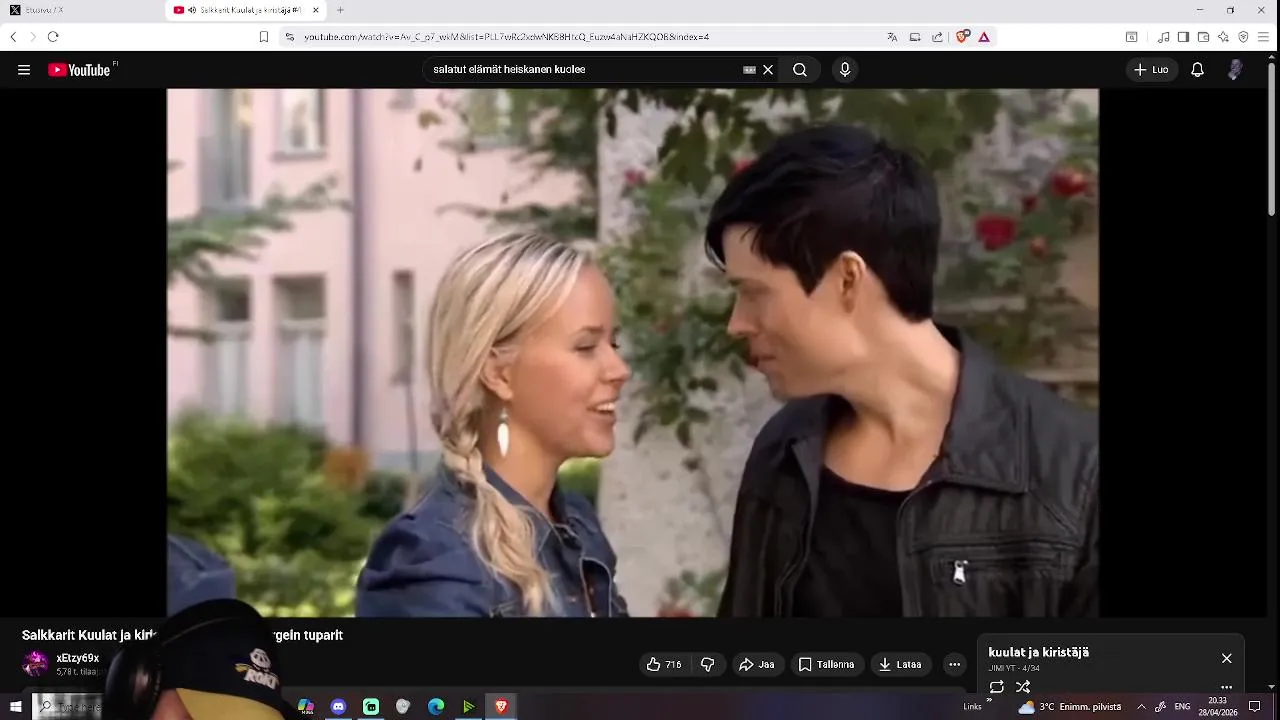Open a new browser tab
This screenshot has height=720, width=1280.
pyautogui.click(x=340, y=10)
